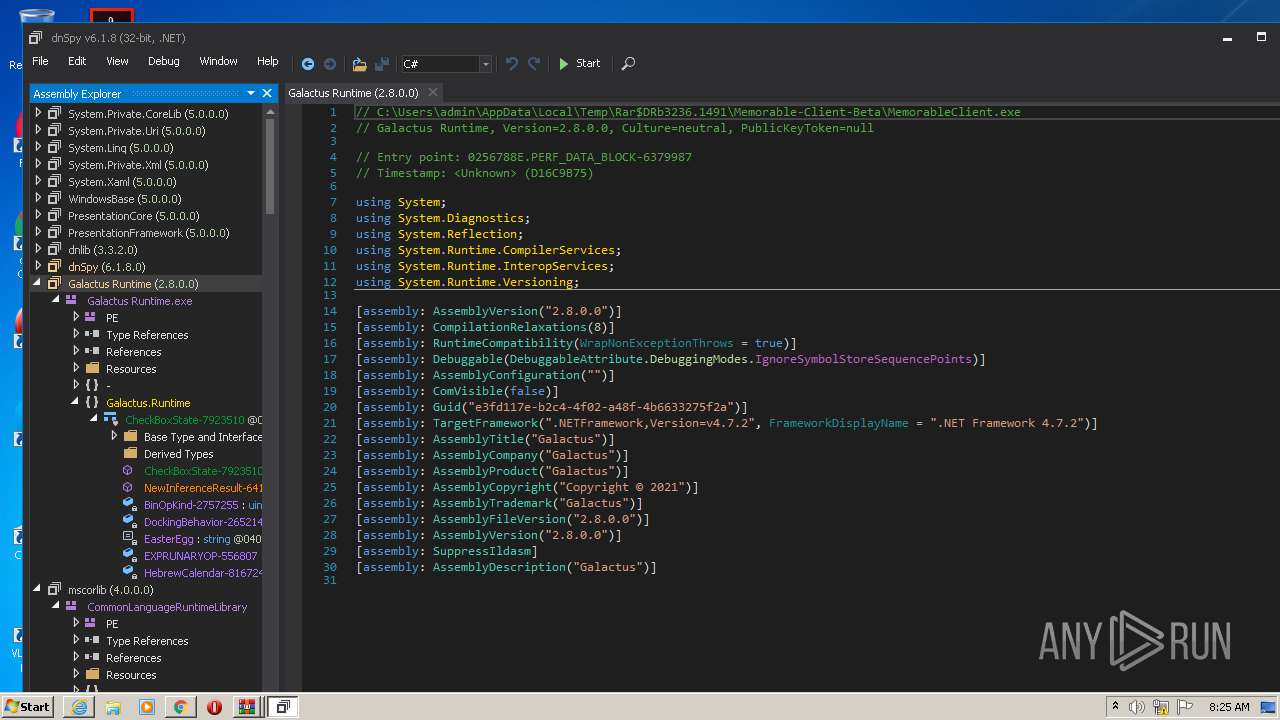1280x720 pixels.
Task: Select the BinOpKind-2757255 field
Action: (x=191, y=505)
